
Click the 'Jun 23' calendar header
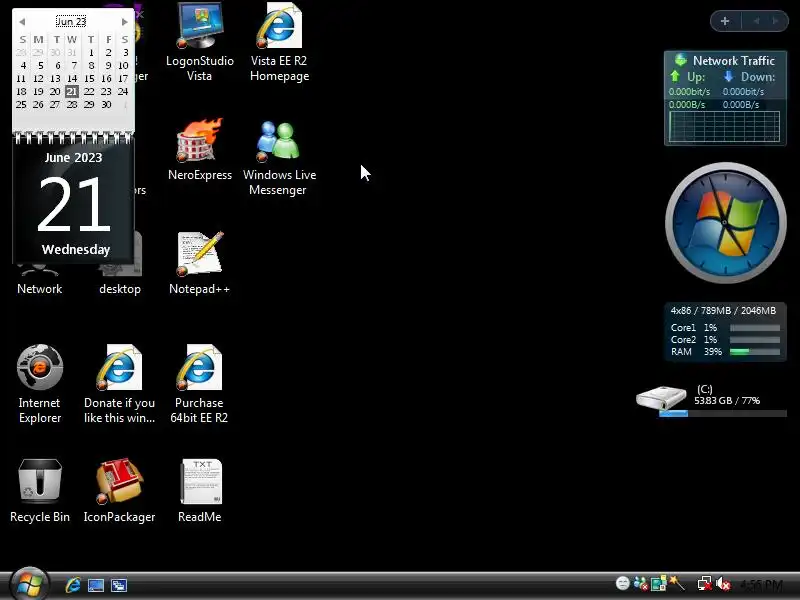click(71, 21)
